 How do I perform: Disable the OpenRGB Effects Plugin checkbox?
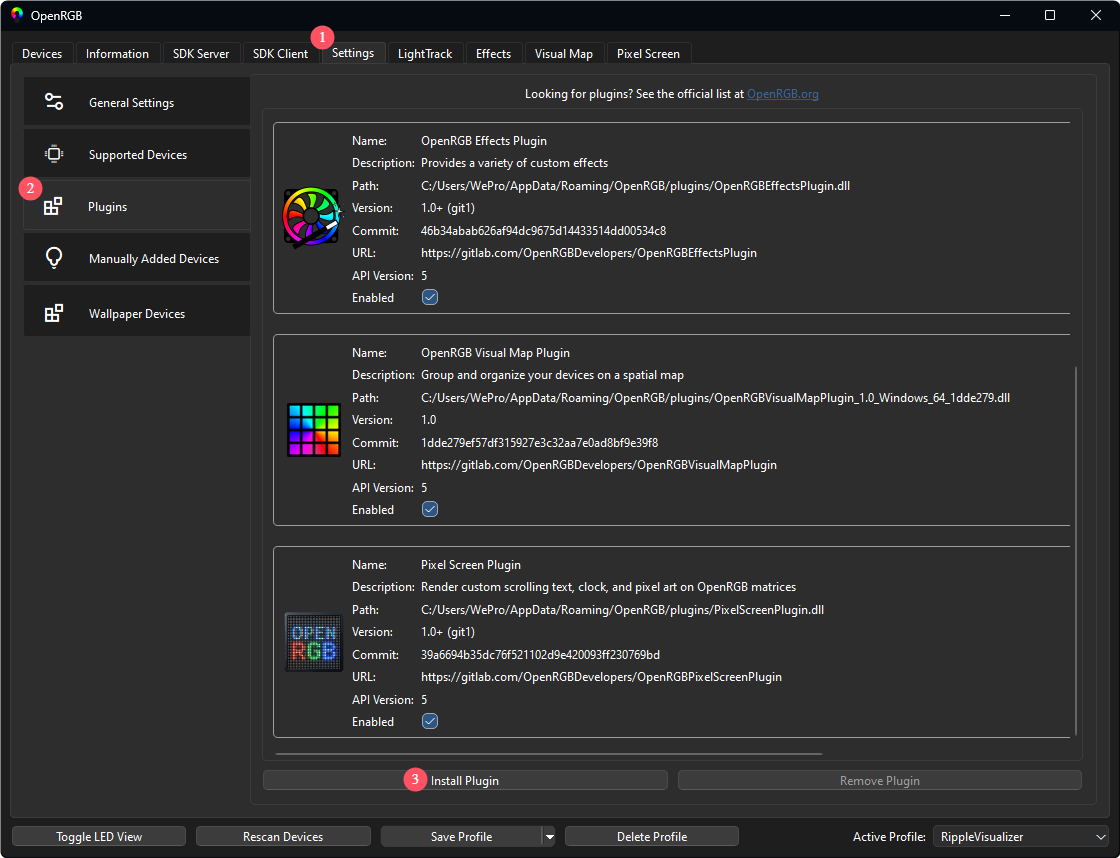coord(430,297)
